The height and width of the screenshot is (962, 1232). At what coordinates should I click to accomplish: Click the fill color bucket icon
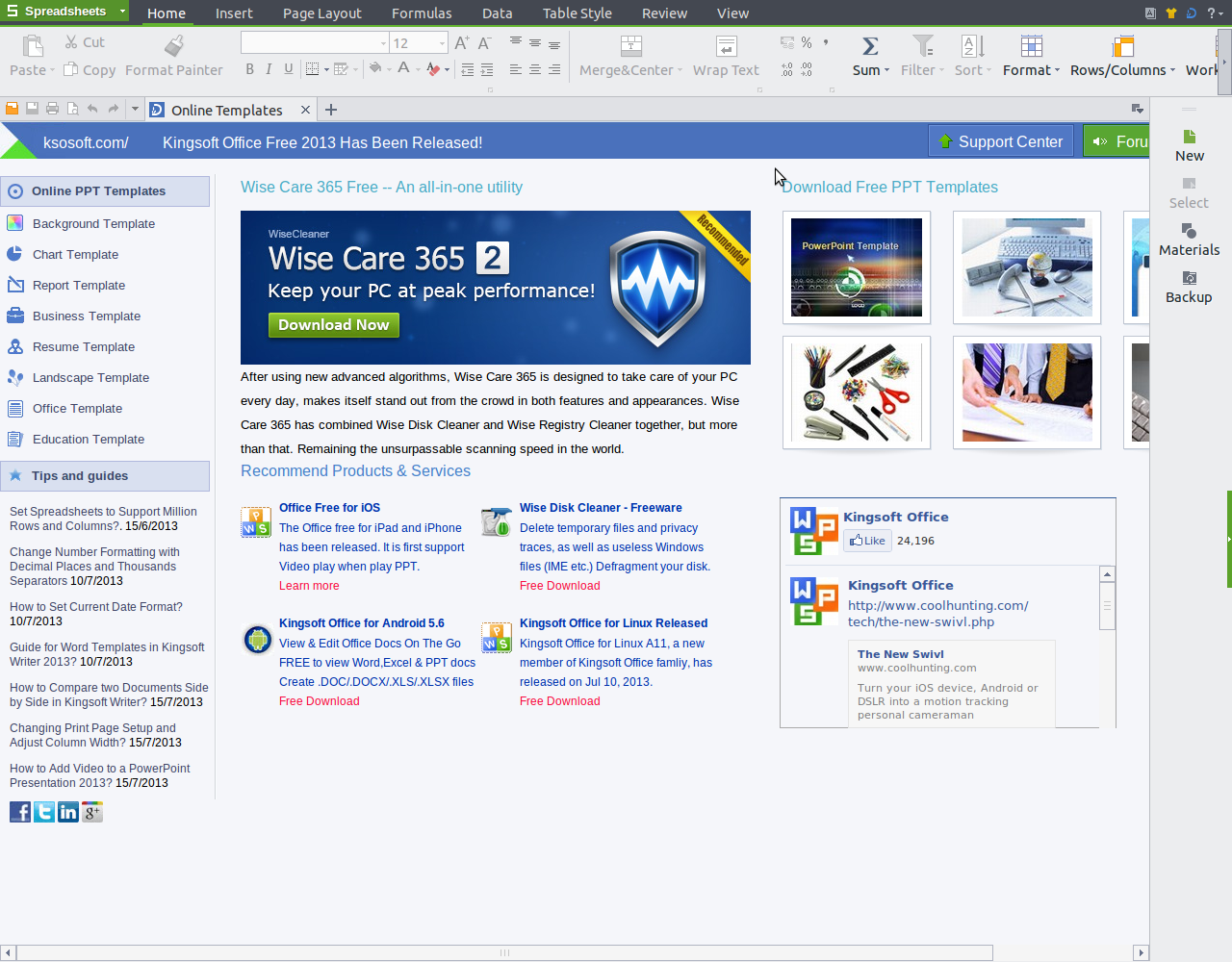[x=375, y=68]
